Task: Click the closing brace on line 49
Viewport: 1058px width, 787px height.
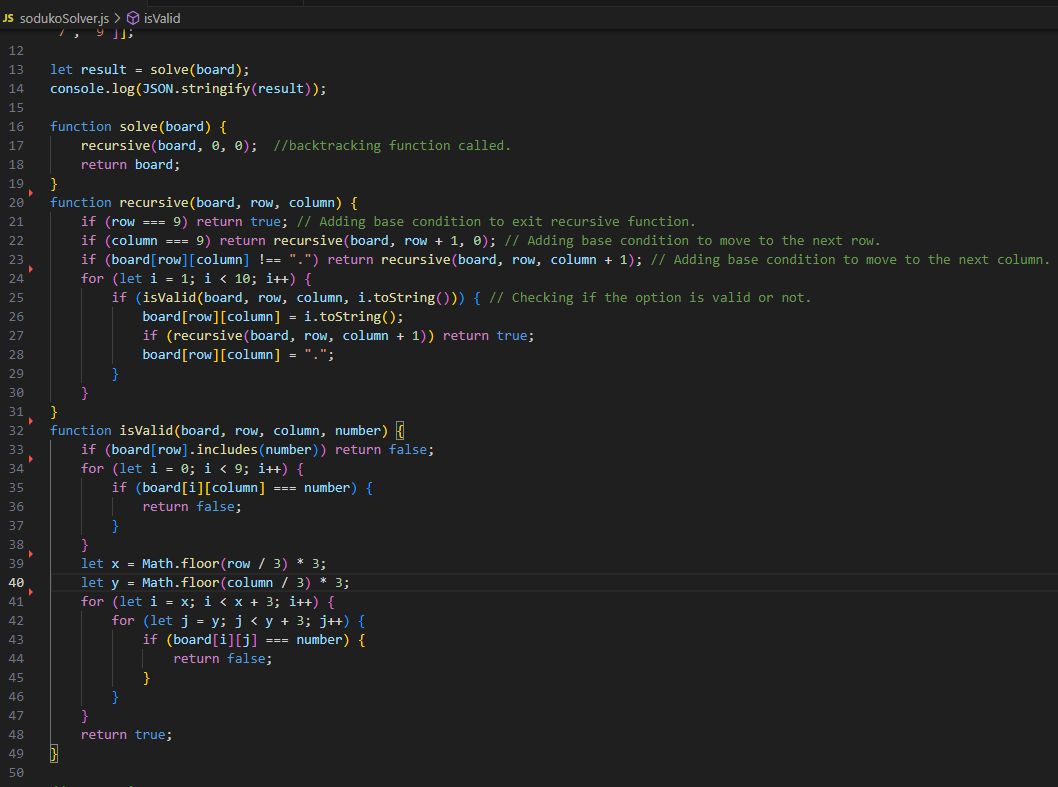Action: pyautogui.click(x=54, y=753)
